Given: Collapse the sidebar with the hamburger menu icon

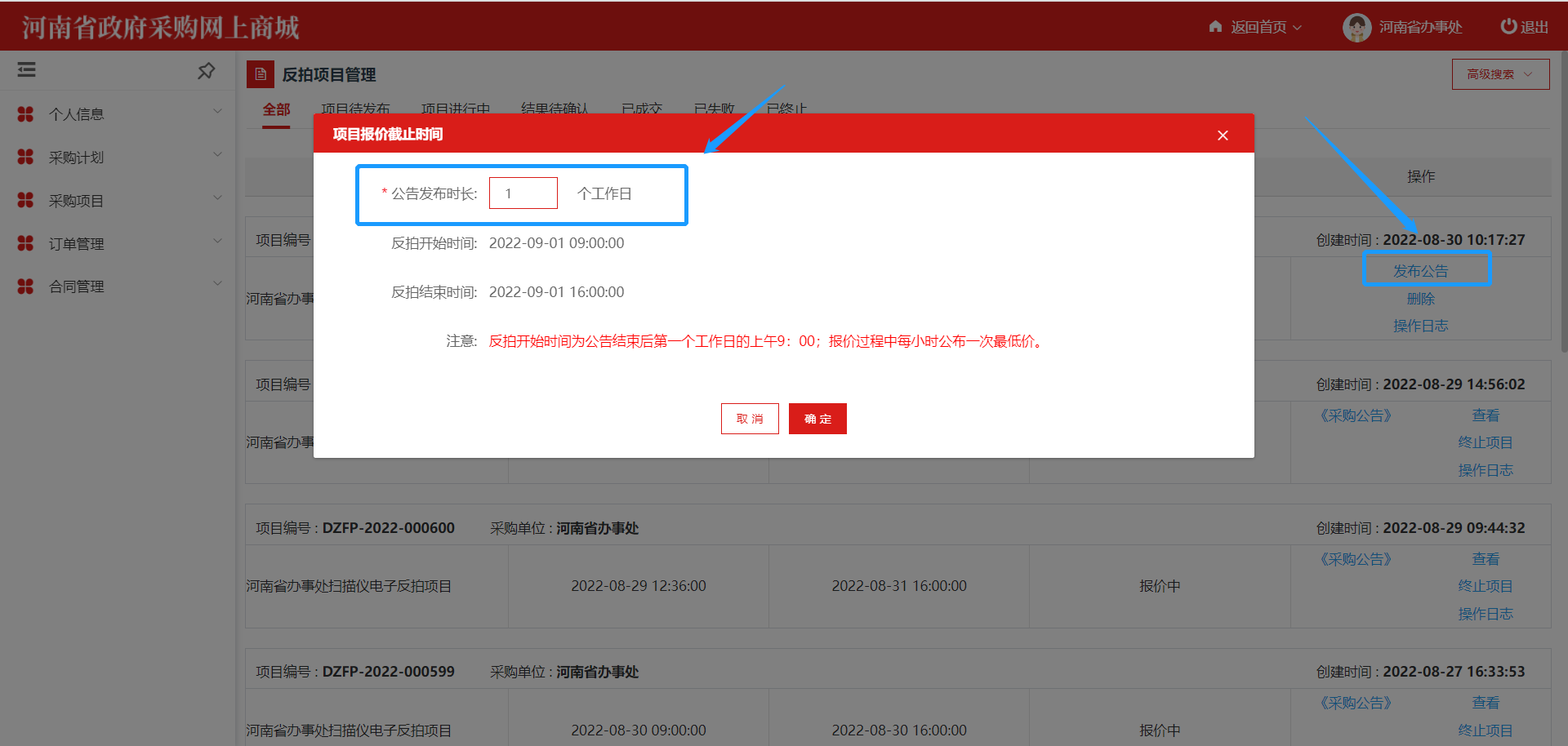Looking at the screenshot, I should pos(26,70).
